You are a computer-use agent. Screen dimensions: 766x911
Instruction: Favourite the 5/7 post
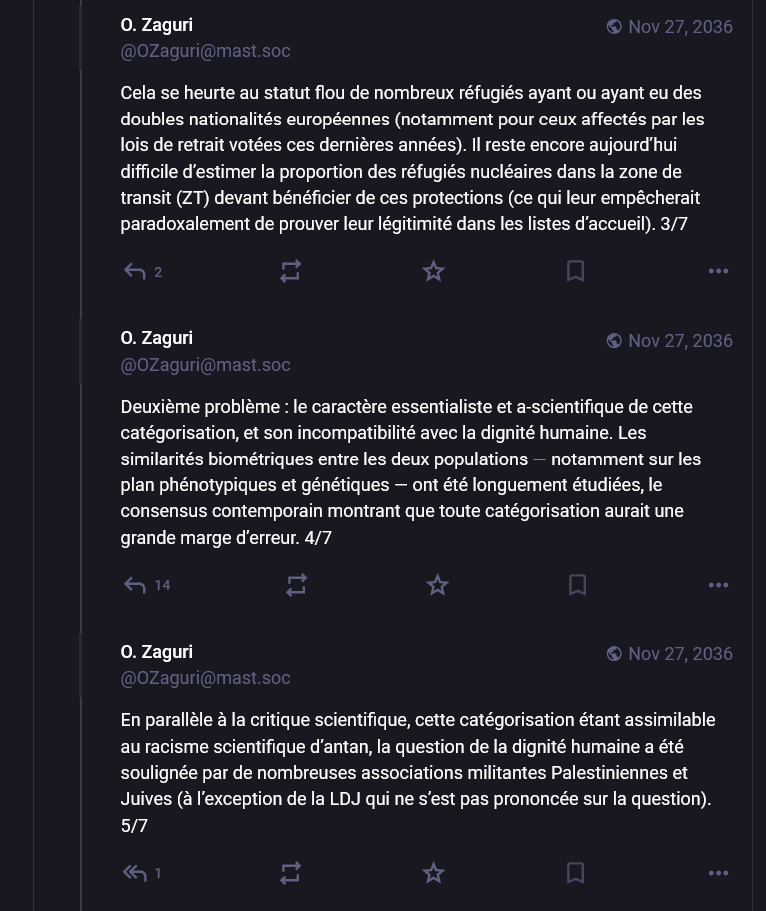tap(433, 873)
